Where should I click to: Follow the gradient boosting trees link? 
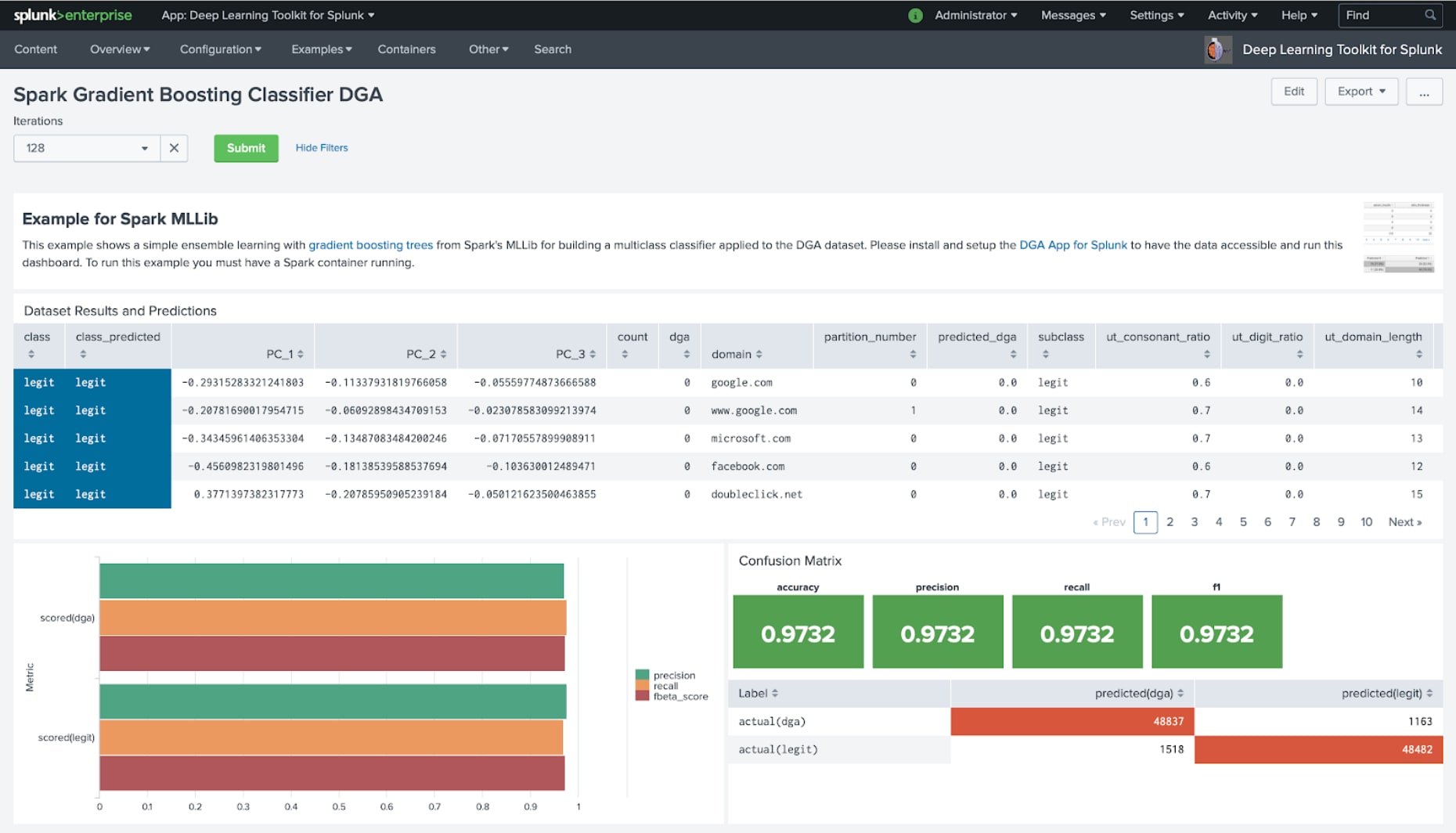tap(370, 245)
